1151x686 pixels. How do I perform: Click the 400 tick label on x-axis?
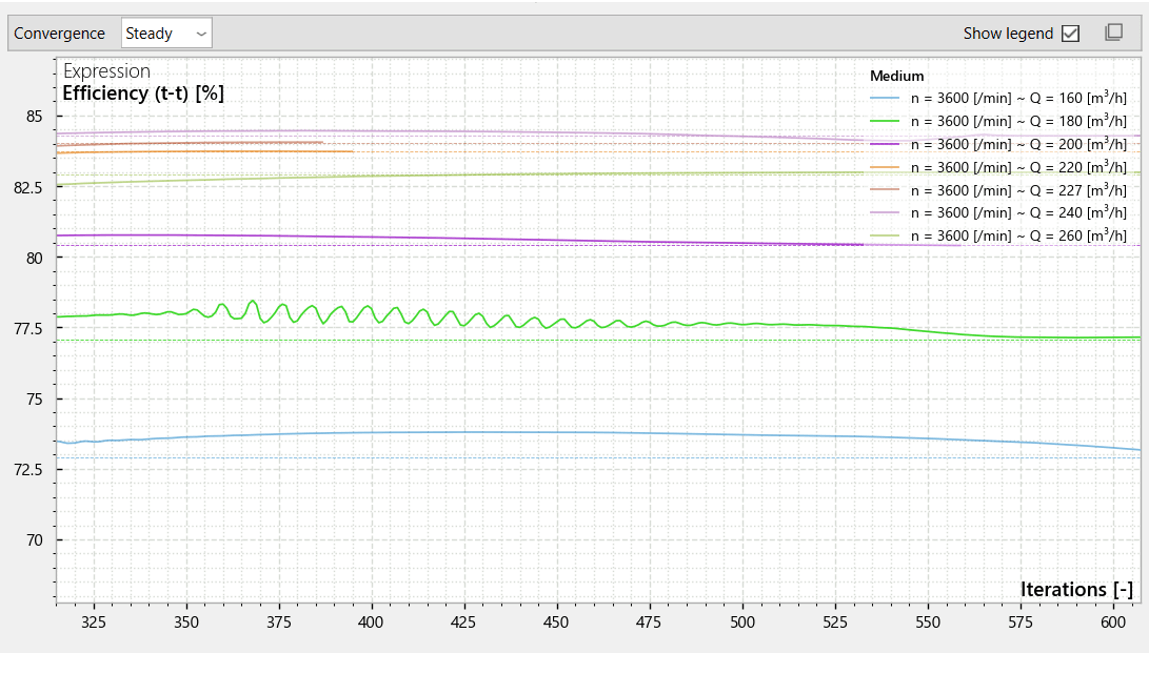click(x=371, y=622)
